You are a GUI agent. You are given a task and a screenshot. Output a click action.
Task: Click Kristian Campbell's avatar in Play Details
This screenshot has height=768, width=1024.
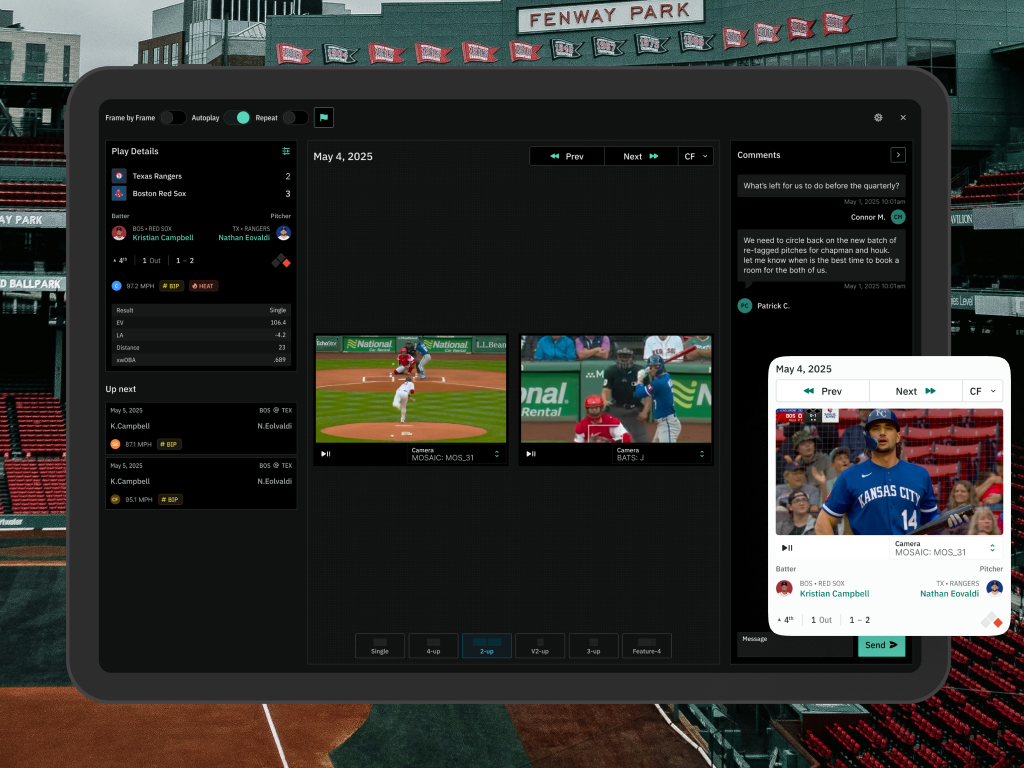[119, 233]
